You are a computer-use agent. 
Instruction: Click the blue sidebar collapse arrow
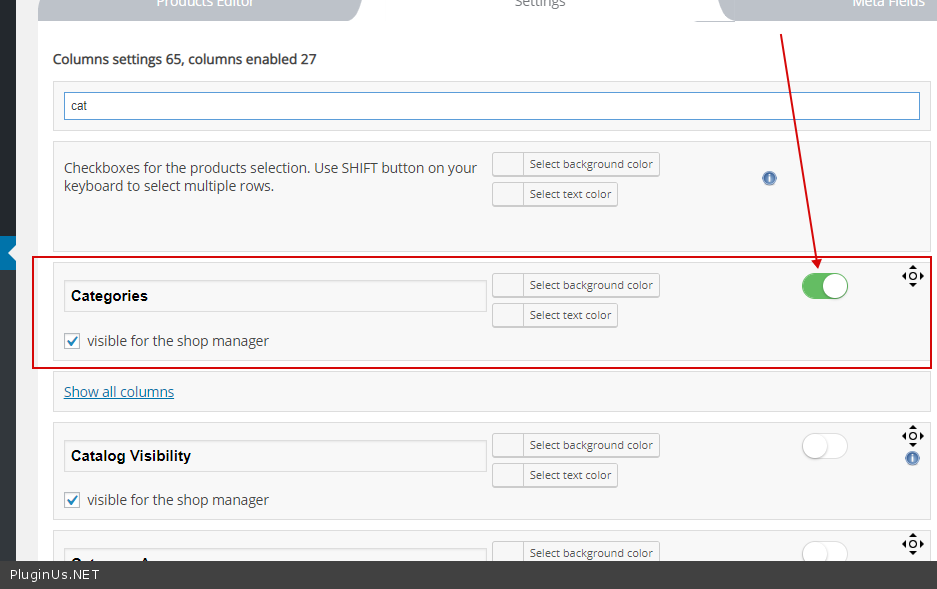(9, 254)
